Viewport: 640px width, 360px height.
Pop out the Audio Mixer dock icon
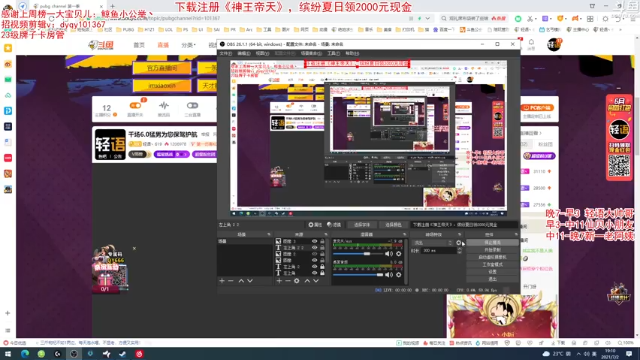(x=404, y=234)
